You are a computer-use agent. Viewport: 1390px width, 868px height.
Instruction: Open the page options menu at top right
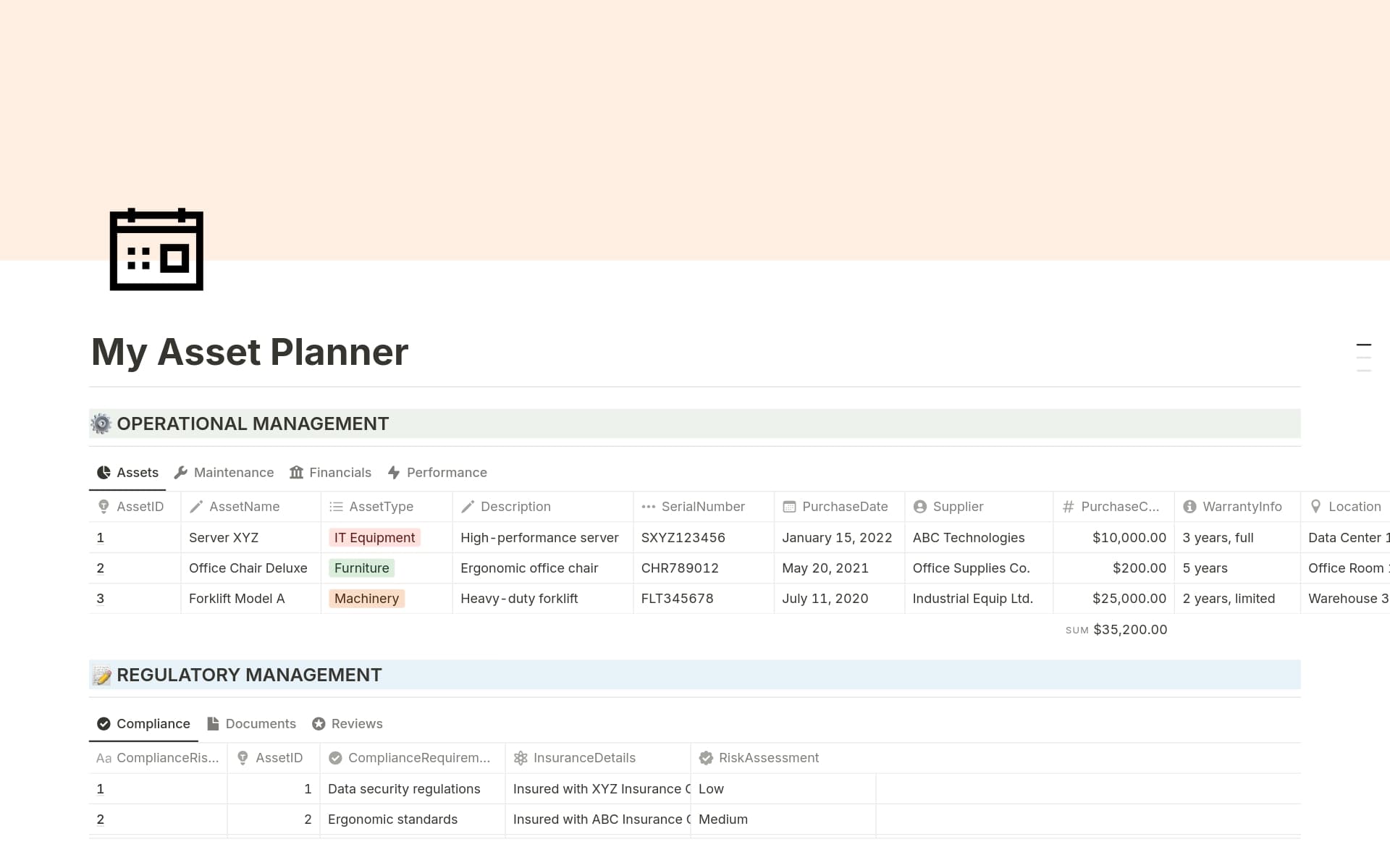tap(1364, 354)
